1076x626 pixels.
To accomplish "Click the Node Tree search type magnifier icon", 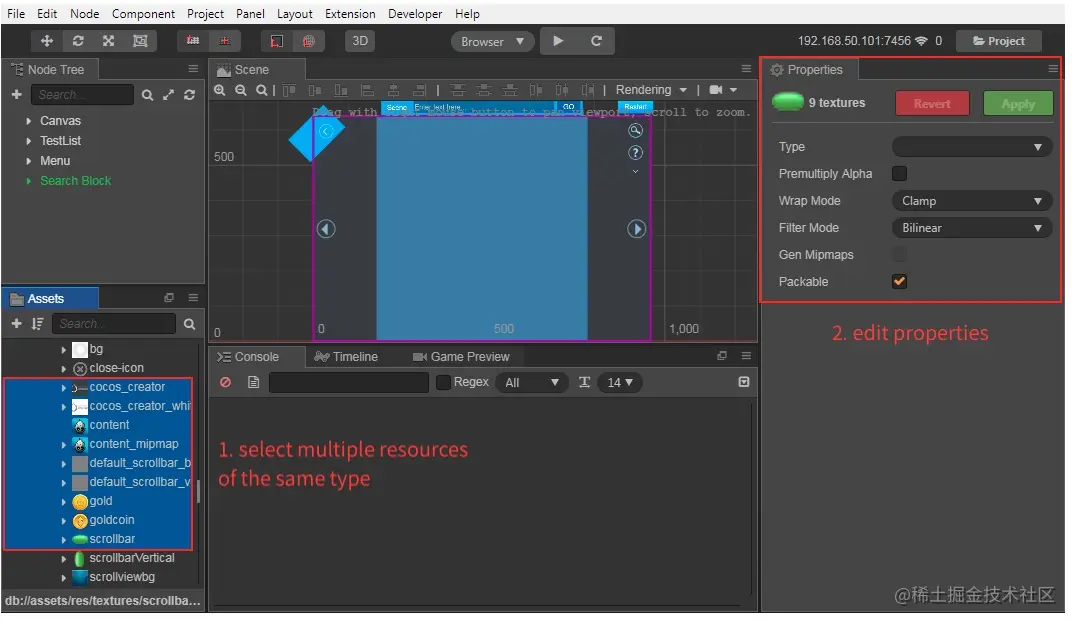I will click(147, 95).
